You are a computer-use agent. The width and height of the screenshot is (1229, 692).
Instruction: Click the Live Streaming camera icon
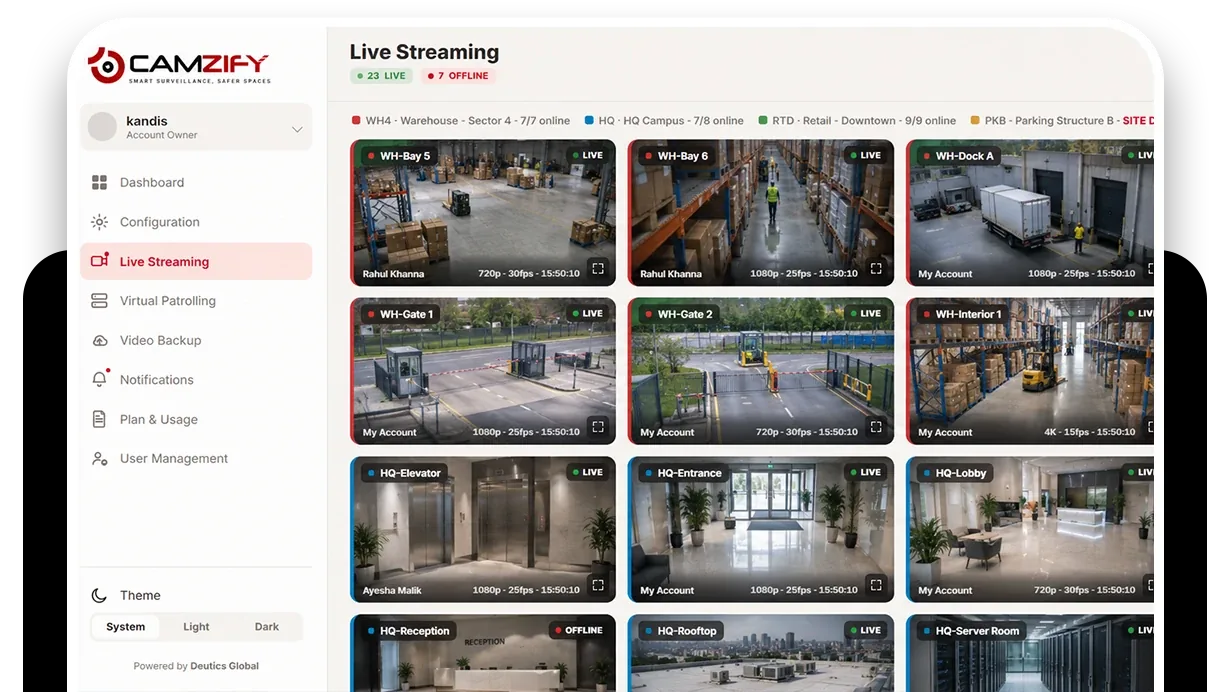click(99, 261)
